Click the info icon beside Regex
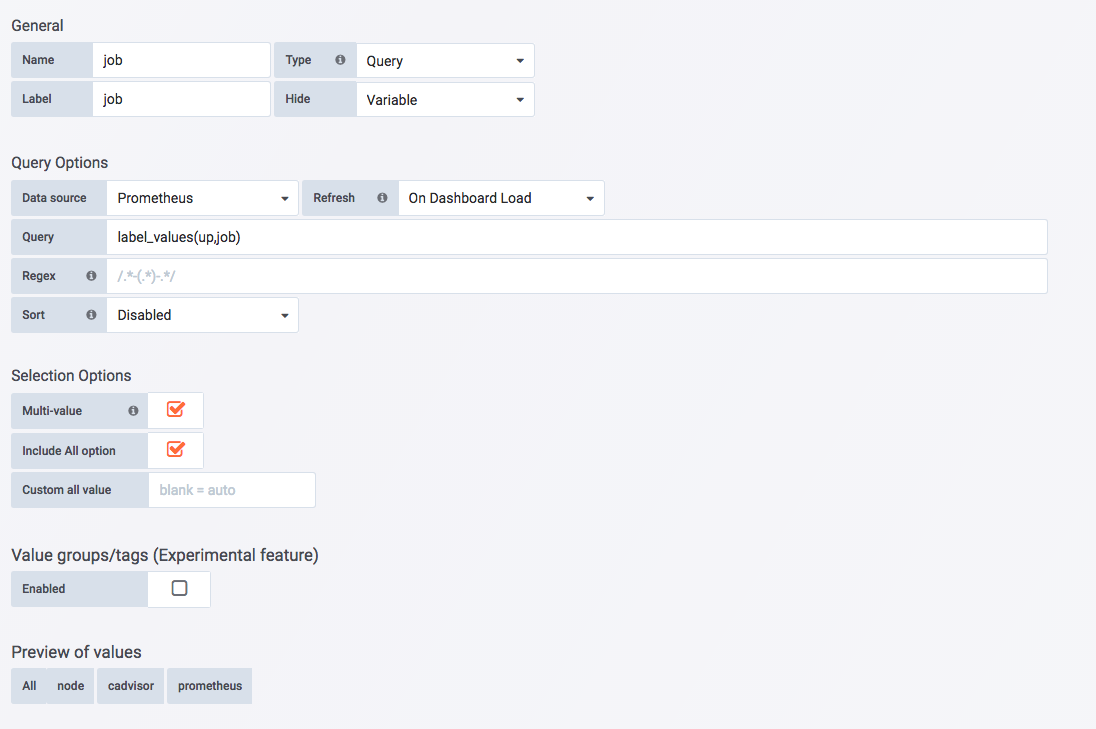The height and width of the screenshot is (729, 1096). click(x=91, y=276)
